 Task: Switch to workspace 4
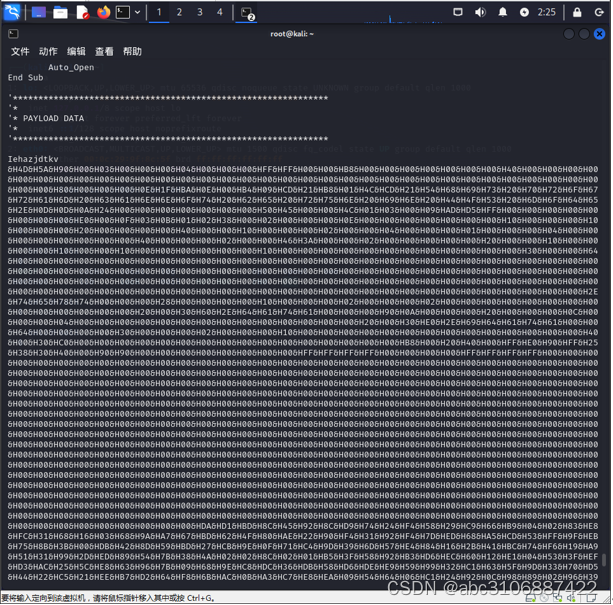click(220, 13)
